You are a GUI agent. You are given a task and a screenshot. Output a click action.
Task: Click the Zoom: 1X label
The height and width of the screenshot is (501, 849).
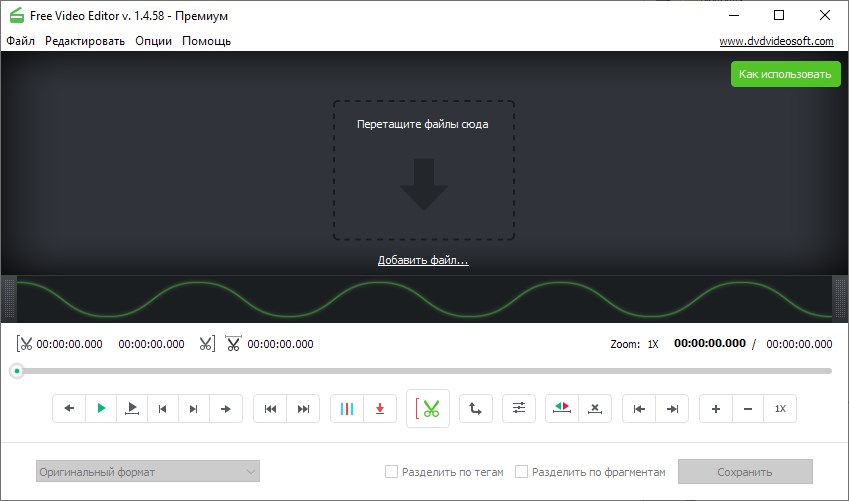[x=635, y=344]
